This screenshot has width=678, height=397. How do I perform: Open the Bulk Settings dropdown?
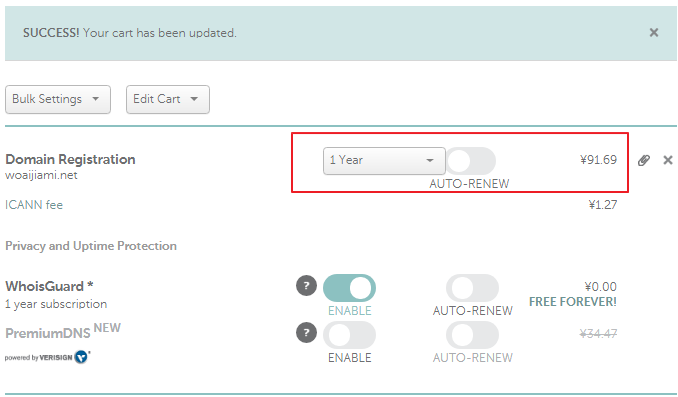click(x=58, y=99)
